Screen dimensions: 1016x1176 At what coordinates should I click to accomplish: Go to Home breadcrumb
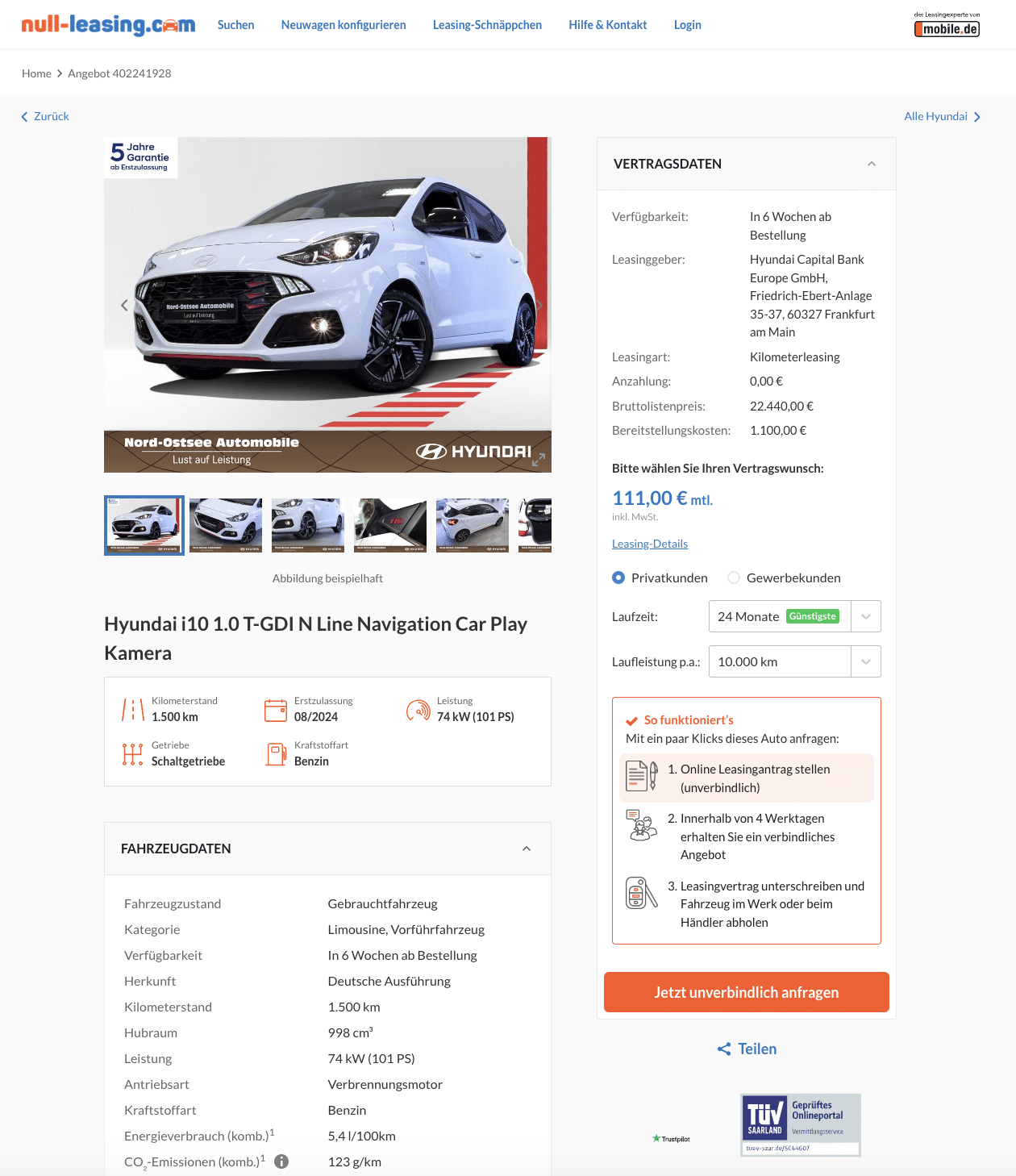pyautogui.click(x=36, y=73)
